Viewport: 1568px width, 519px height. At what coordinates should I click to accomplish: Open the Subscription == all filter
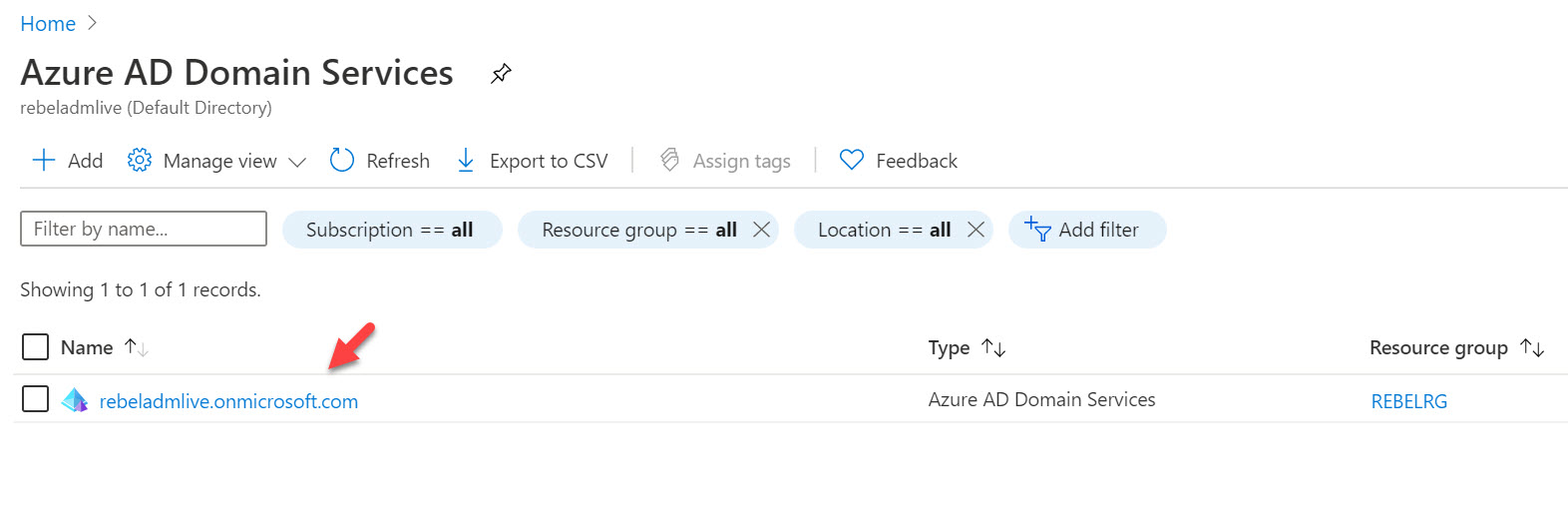[390, 230]
